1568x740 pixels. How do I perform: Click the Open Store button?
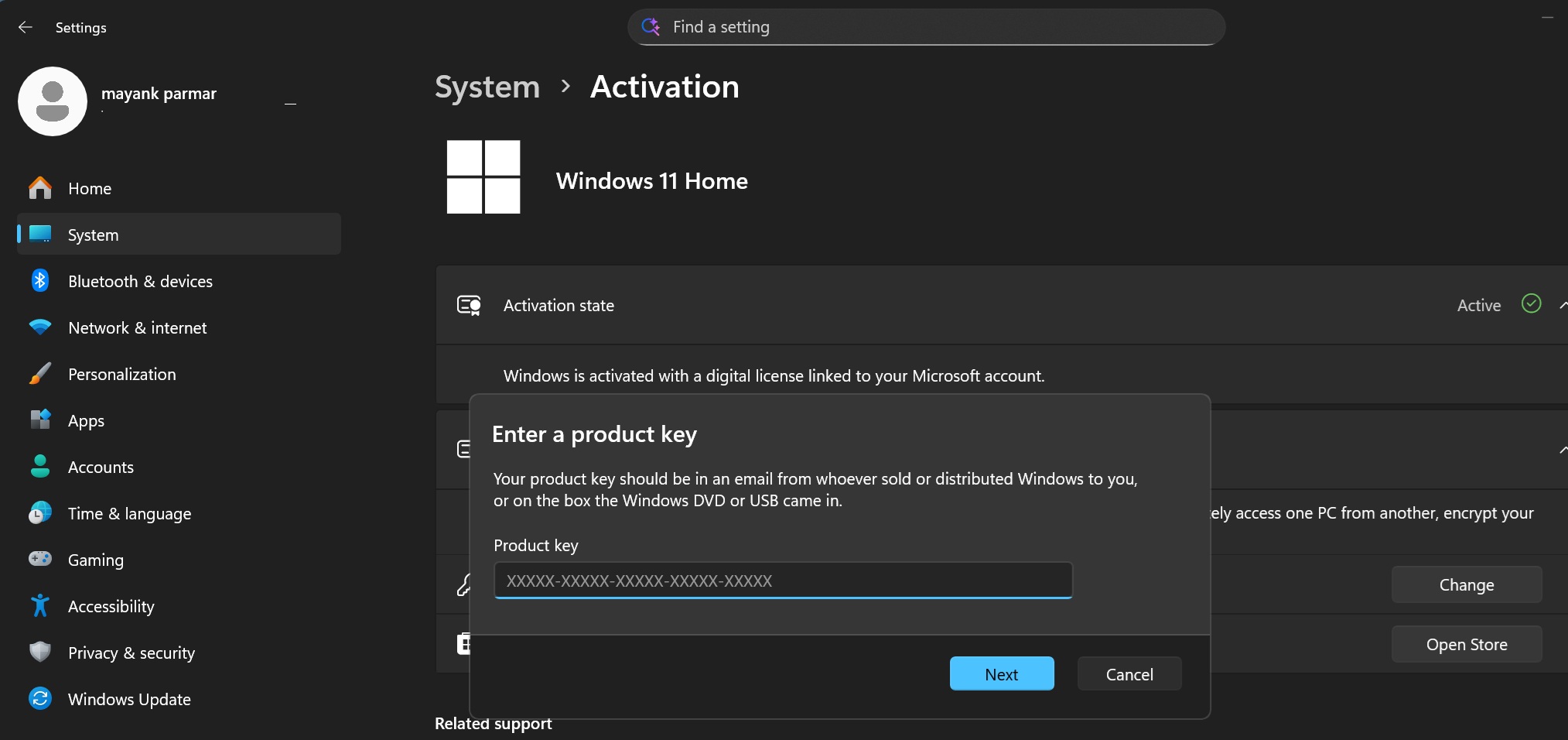(1467, 644)
